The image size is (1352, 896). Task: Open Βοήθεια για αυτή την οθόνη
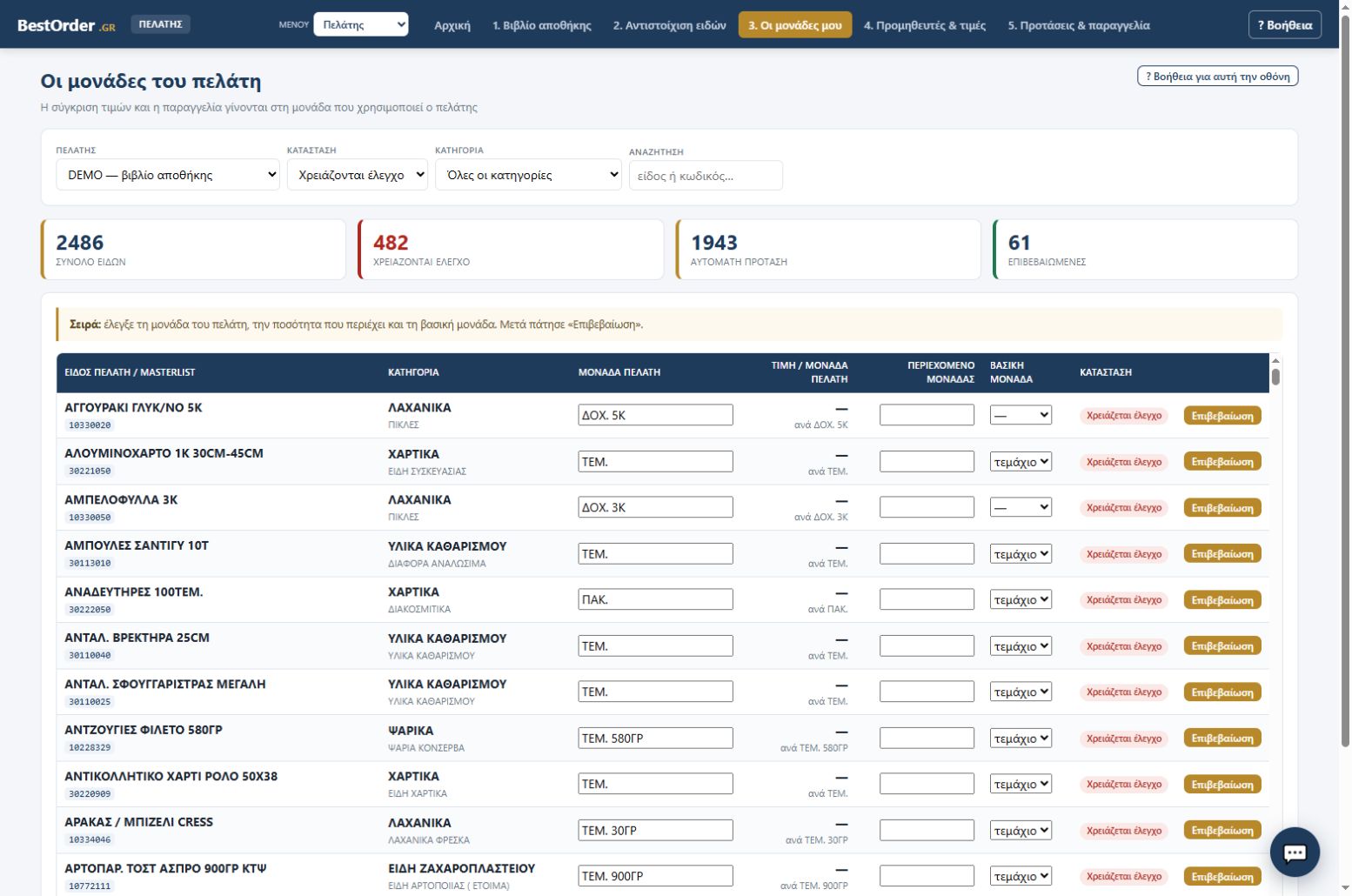(1217, 77)
